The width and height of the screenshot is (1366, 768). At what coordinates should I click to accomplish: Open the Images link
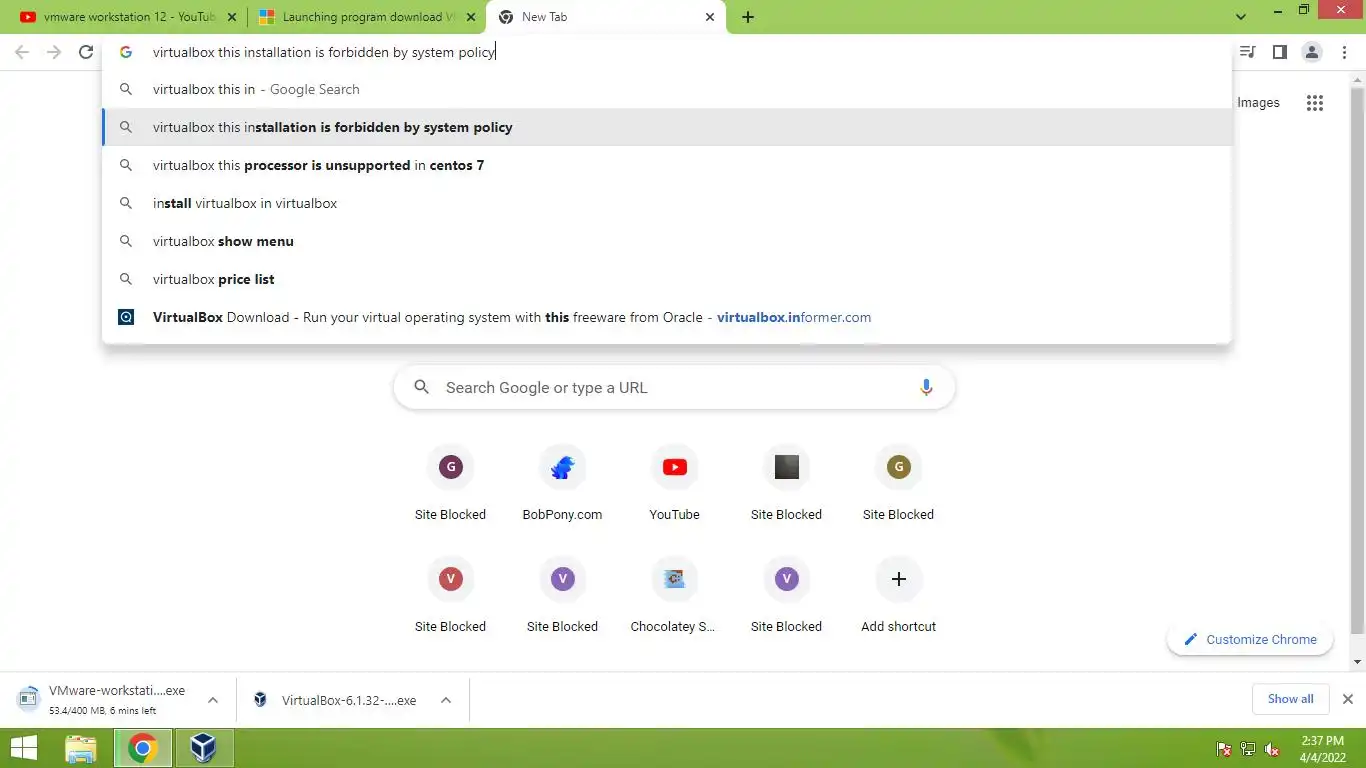click(x=1258, y=102)
